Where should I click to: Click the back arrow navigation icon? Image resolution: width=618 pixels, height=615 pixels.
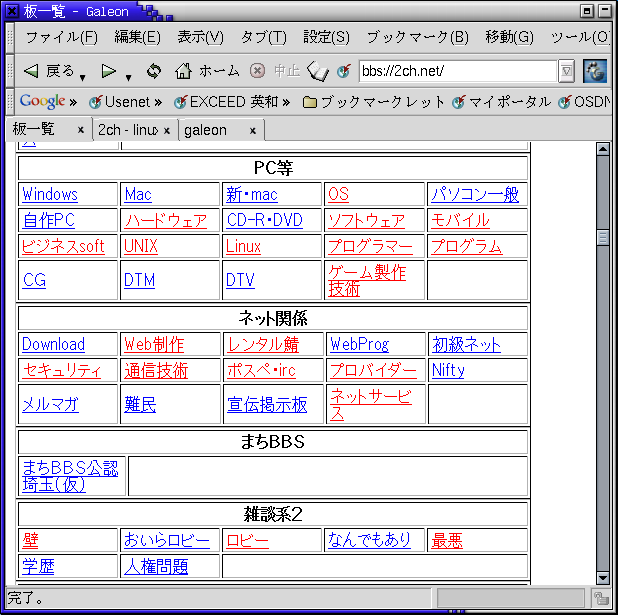(x=31, y=71)
